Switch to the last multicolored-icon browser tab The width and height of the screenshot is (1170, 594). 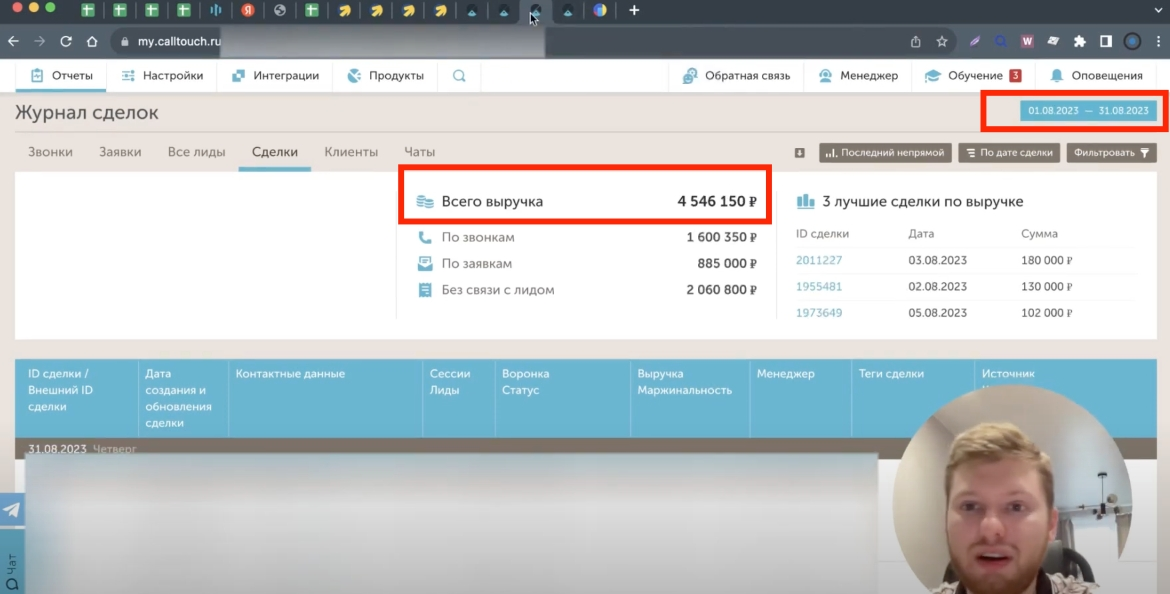coord(600,10)
